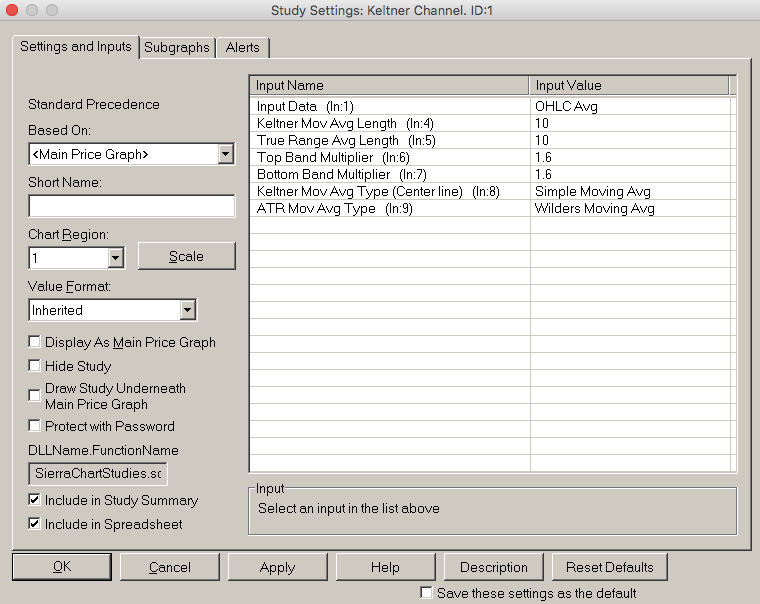The width and height of the screenshot is (760, 604).
Task: Enable Display As Main Price Graph
Action: pyautogui.click(x=35, y=342)
